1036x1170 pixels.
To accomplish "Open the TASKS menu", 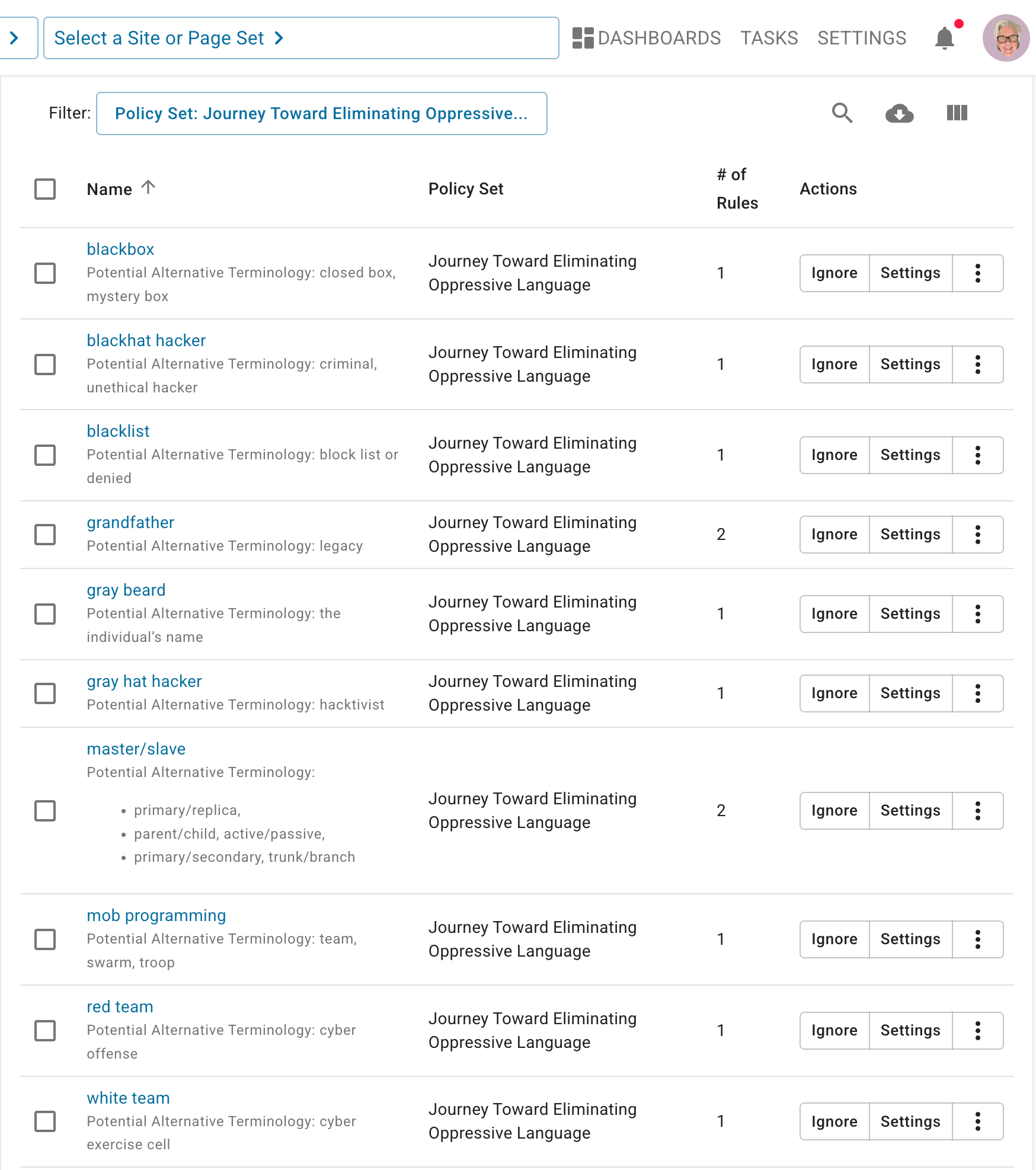I will click(x=769, y=37).
